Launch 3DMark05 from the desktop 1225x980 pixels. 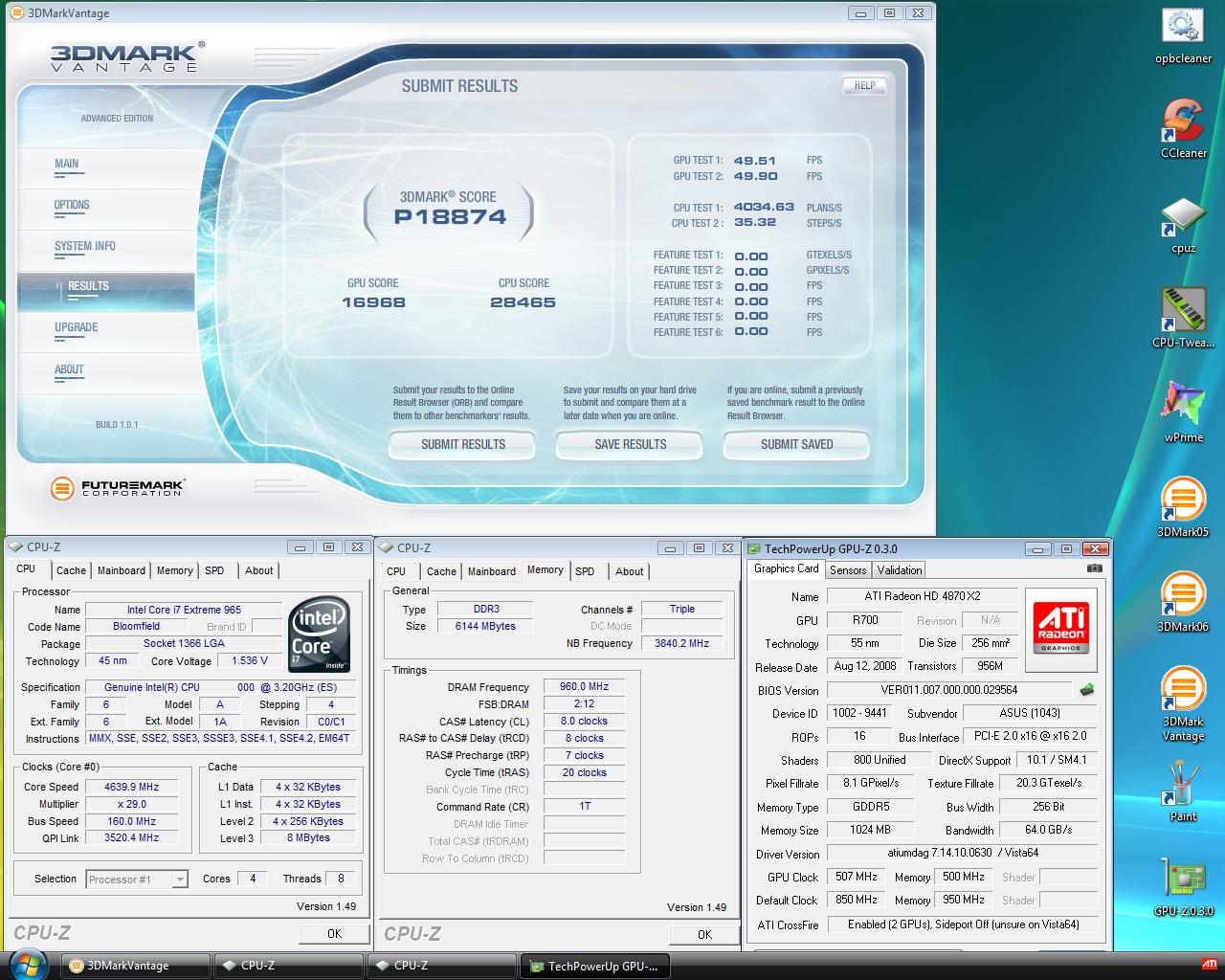tap(1183, 506)
